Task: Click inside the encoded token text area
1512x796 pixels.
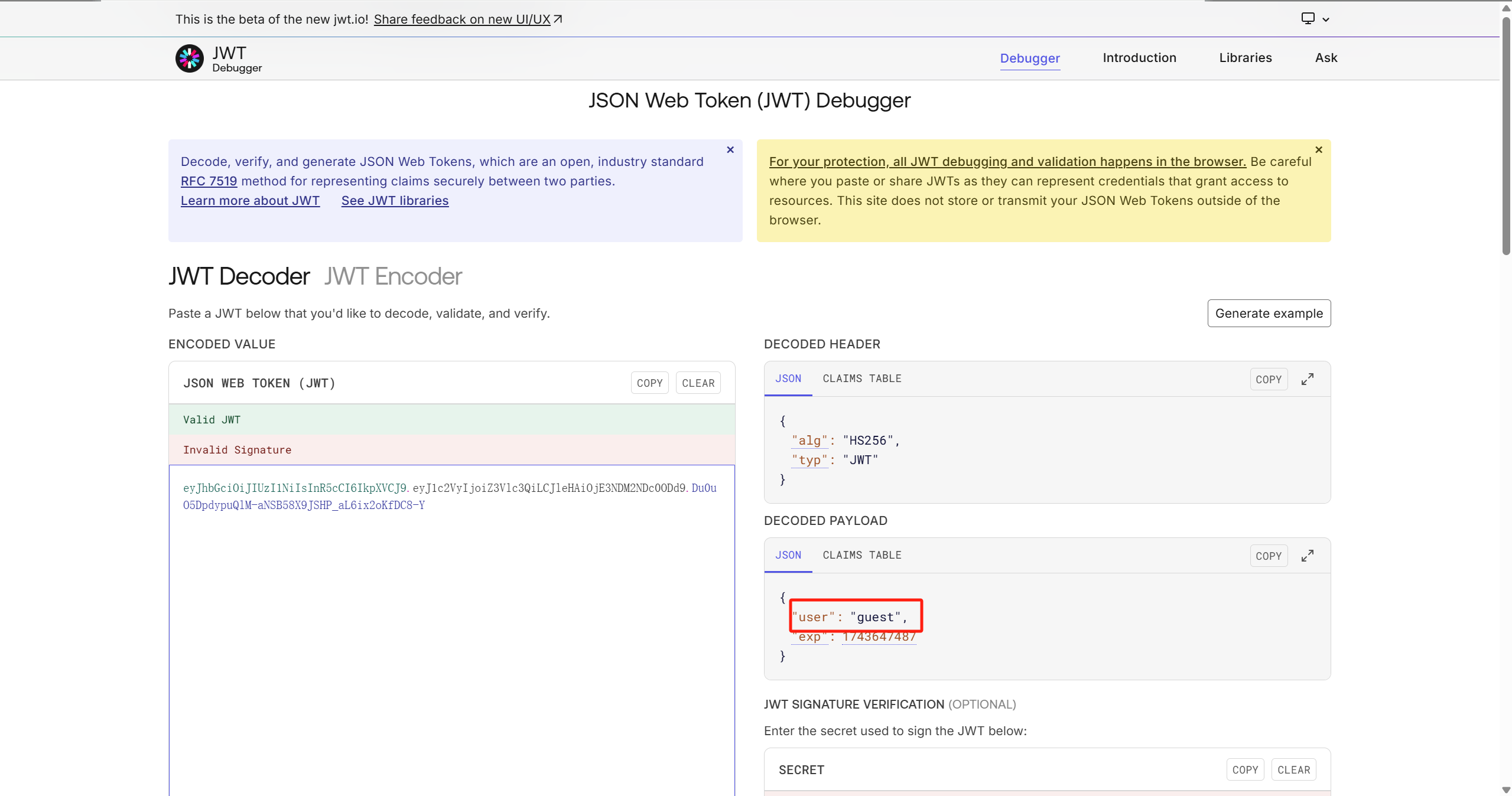Action: (x=451, y=620)
